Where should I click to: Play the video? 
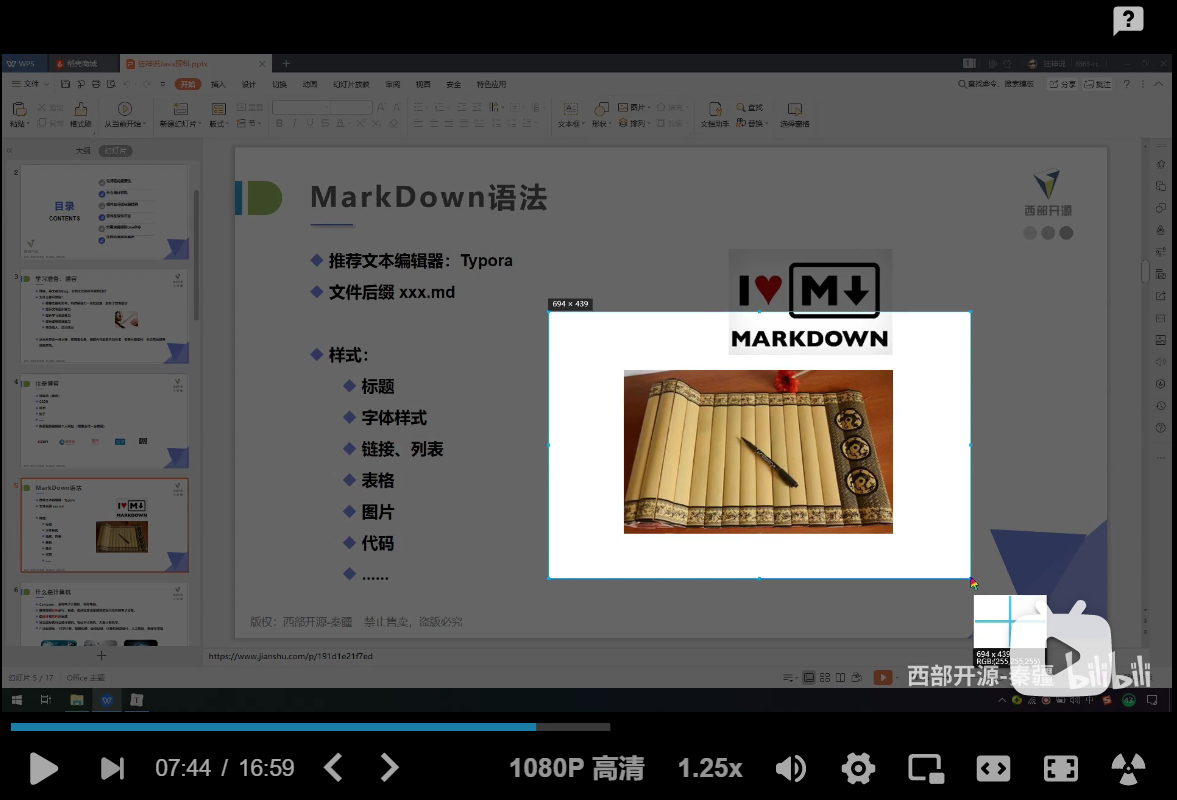tap(43, 768)
